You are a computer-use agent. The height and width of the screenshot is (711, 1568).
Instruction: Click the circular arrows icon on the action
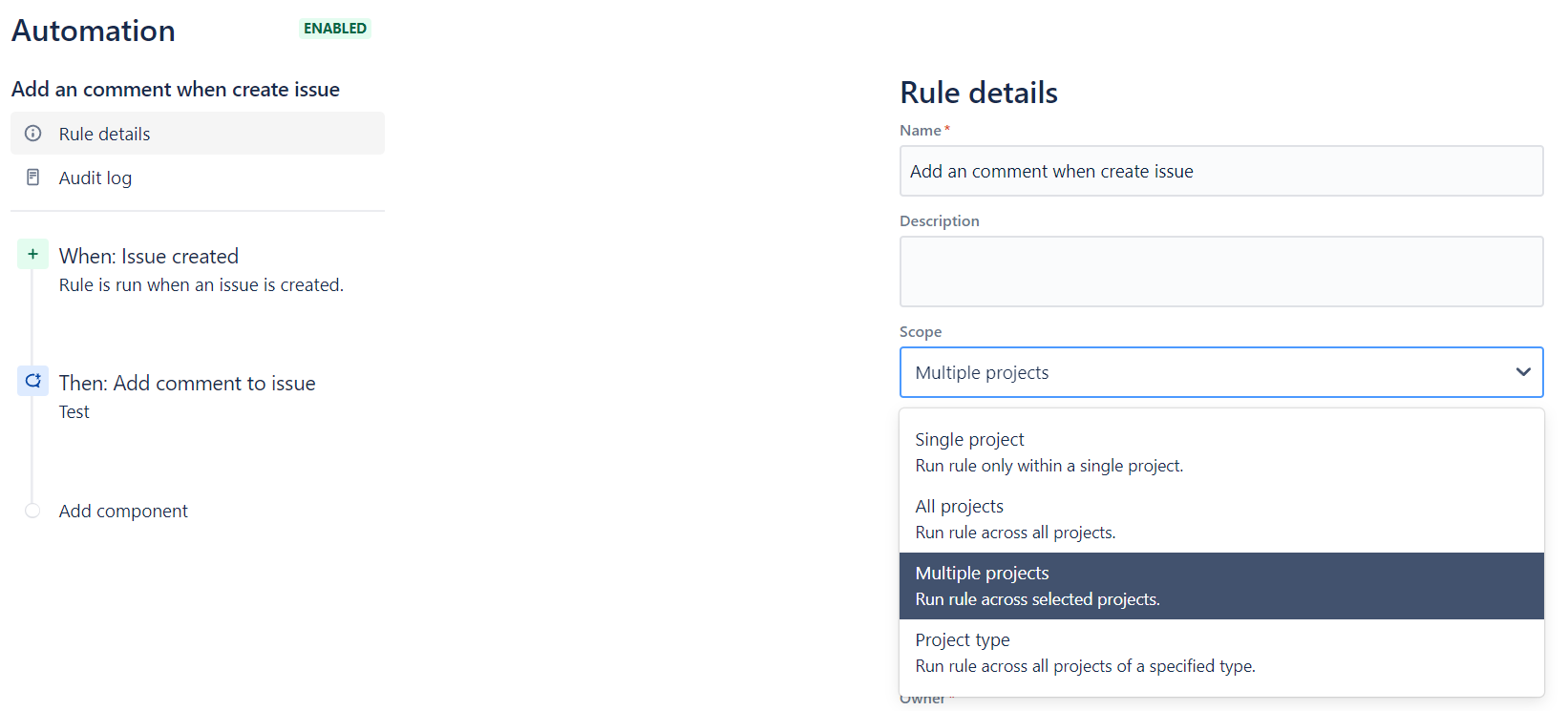(x=32, y=381)
